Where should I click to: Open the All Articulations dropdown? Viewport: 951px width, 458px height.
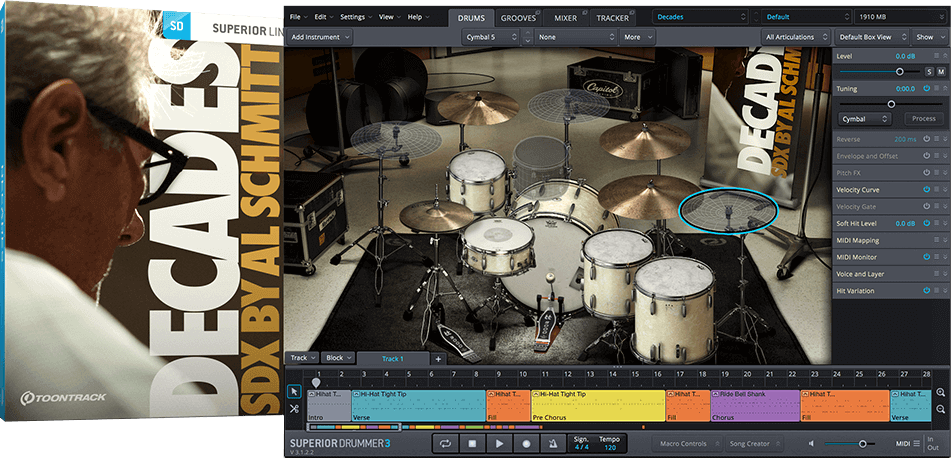[796, 37]
